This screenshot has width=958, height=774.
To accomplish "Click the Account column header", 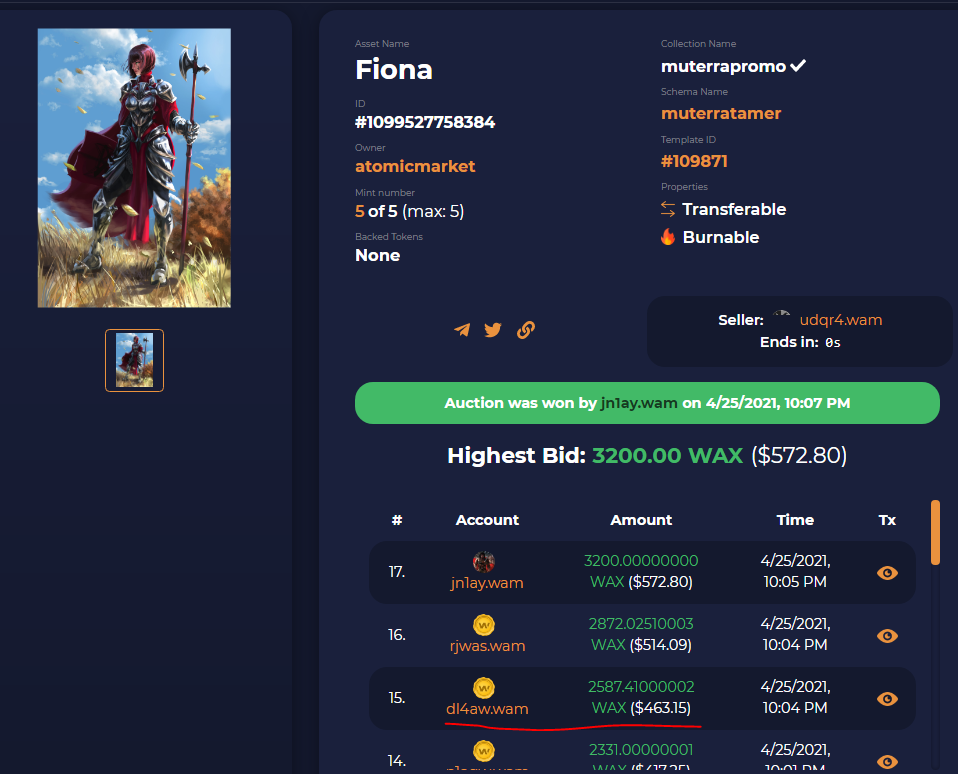I will click(x=487, y=520).
